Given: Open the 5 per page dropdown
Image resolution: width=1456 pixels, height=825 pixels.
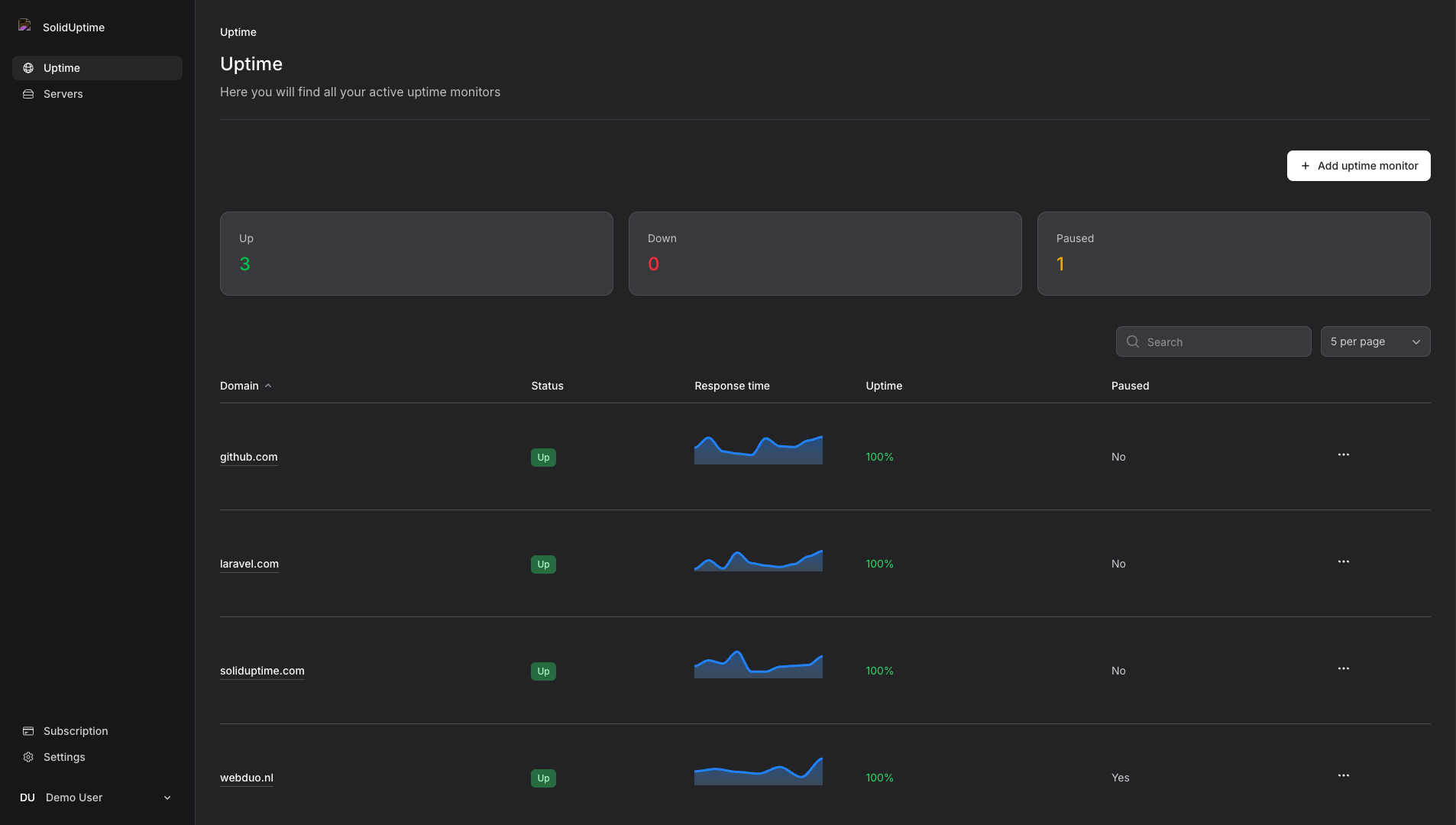Looking at the screenshot, I should pyautogui.click(x=1375, y=341).
